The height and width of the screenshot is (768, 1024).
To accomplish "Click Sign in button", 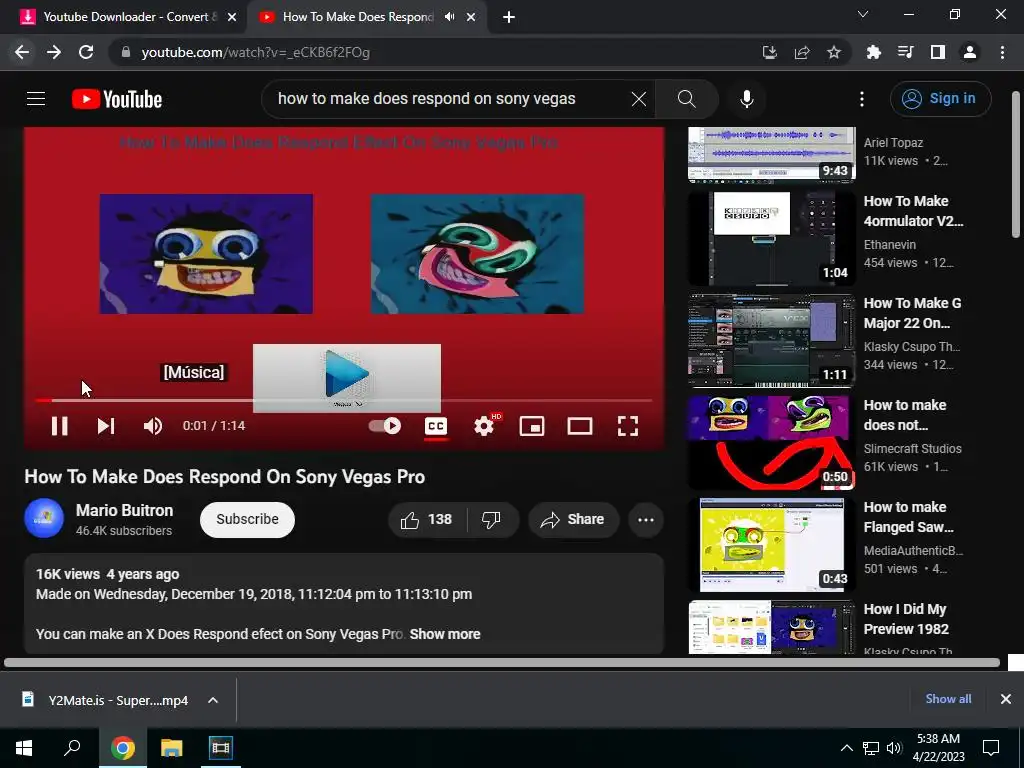I will click(x=940, y=99).
